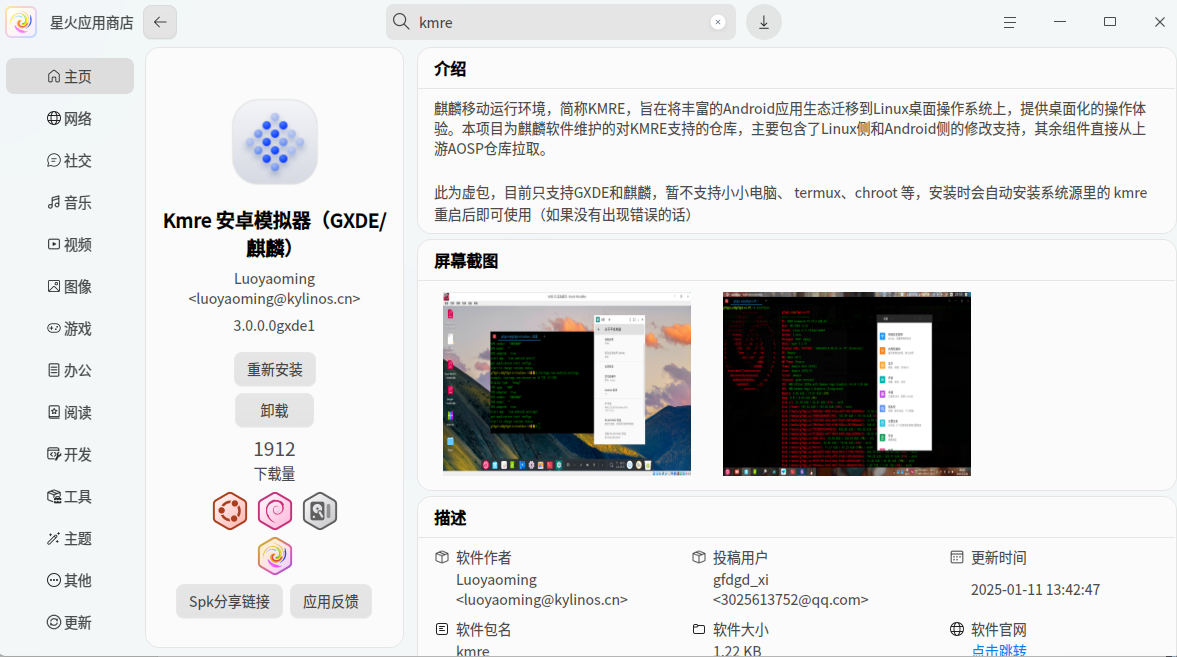Focus the search field containing kmre
This screenshot has height=657, width=1177.
coord(561,22)
